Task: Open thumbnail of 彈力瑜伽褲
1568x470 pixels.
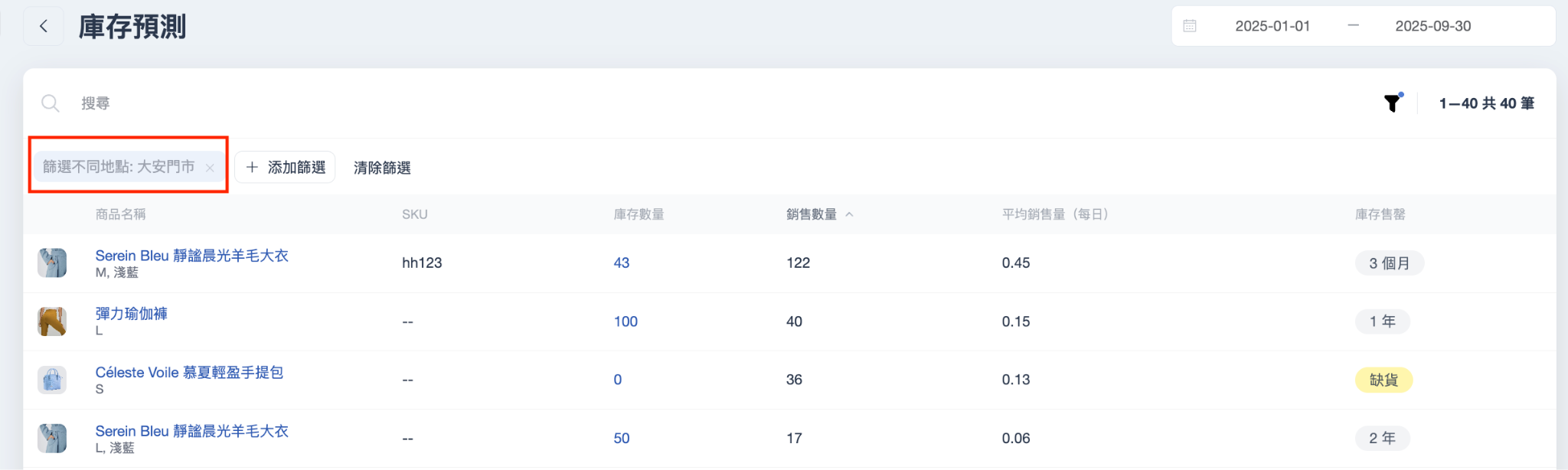Action: (x=52, y=321)
